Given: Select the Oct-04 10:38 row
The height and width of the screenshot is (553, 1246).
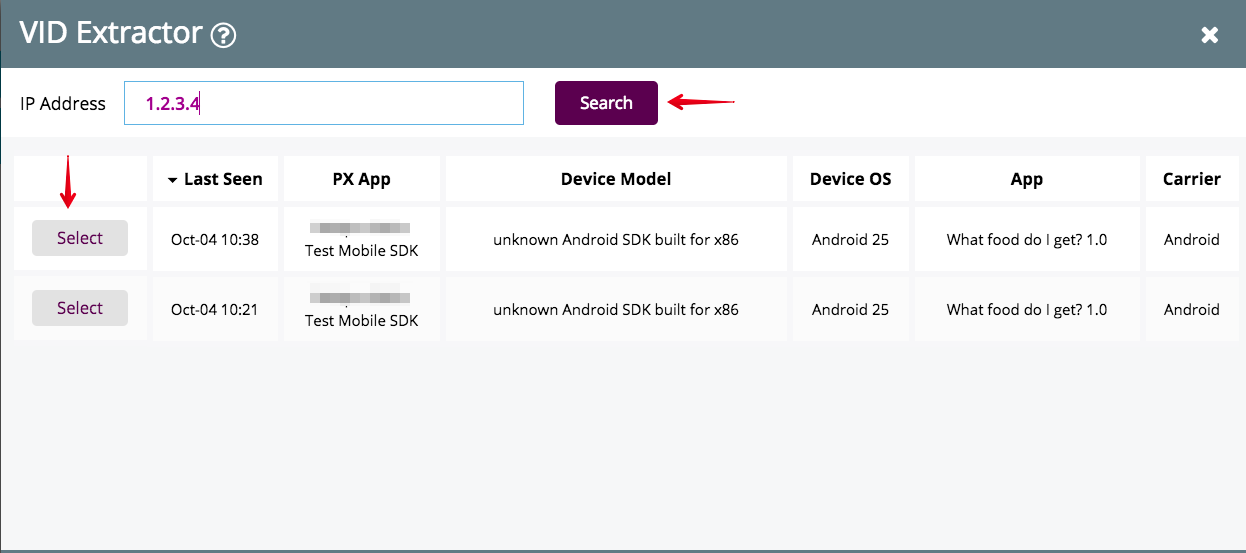Looking at the screenshot, I should click(80, 238).
